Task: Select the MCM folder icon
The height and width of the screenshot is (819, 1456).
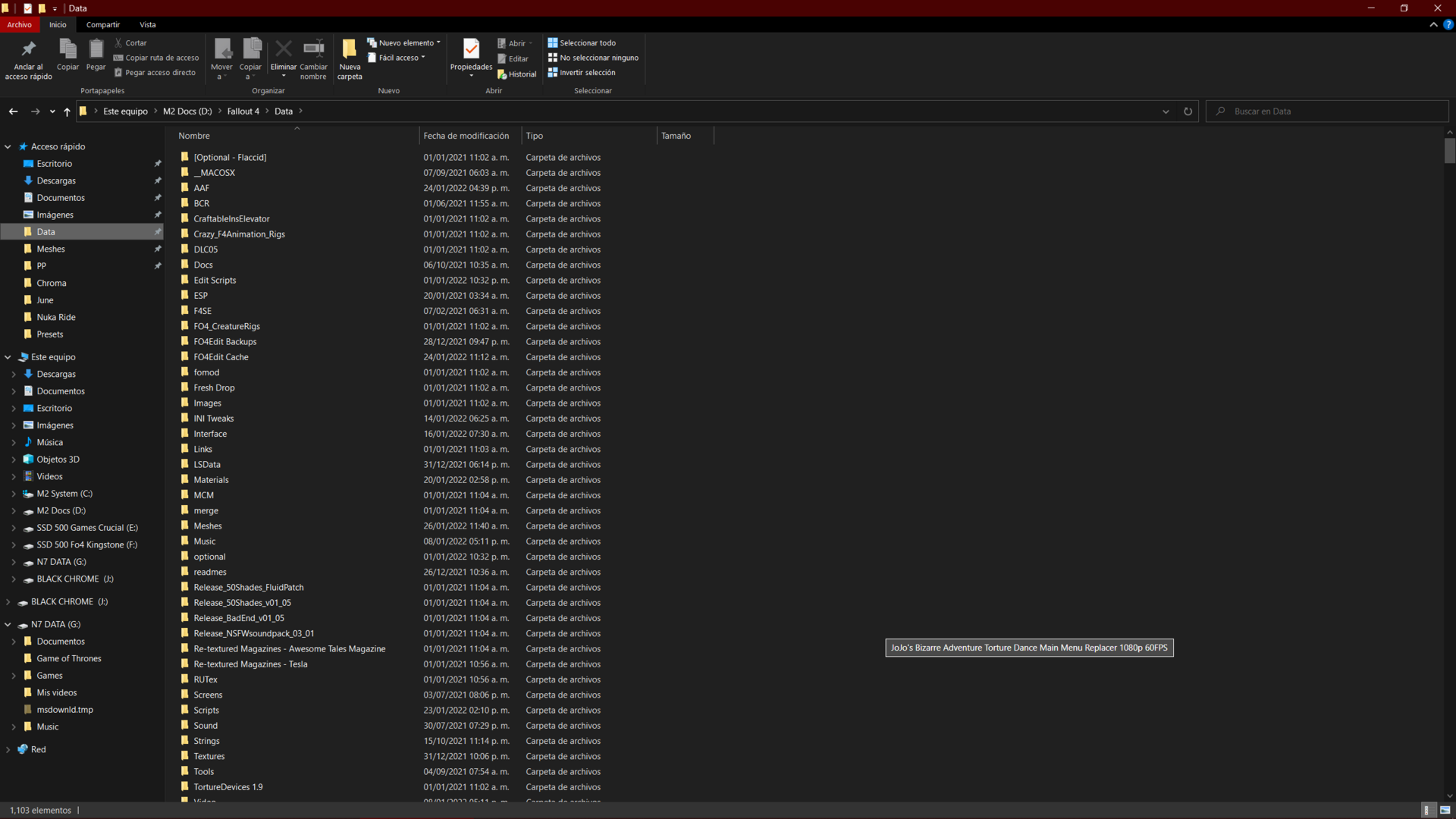Action: click(x=184, y=495)
